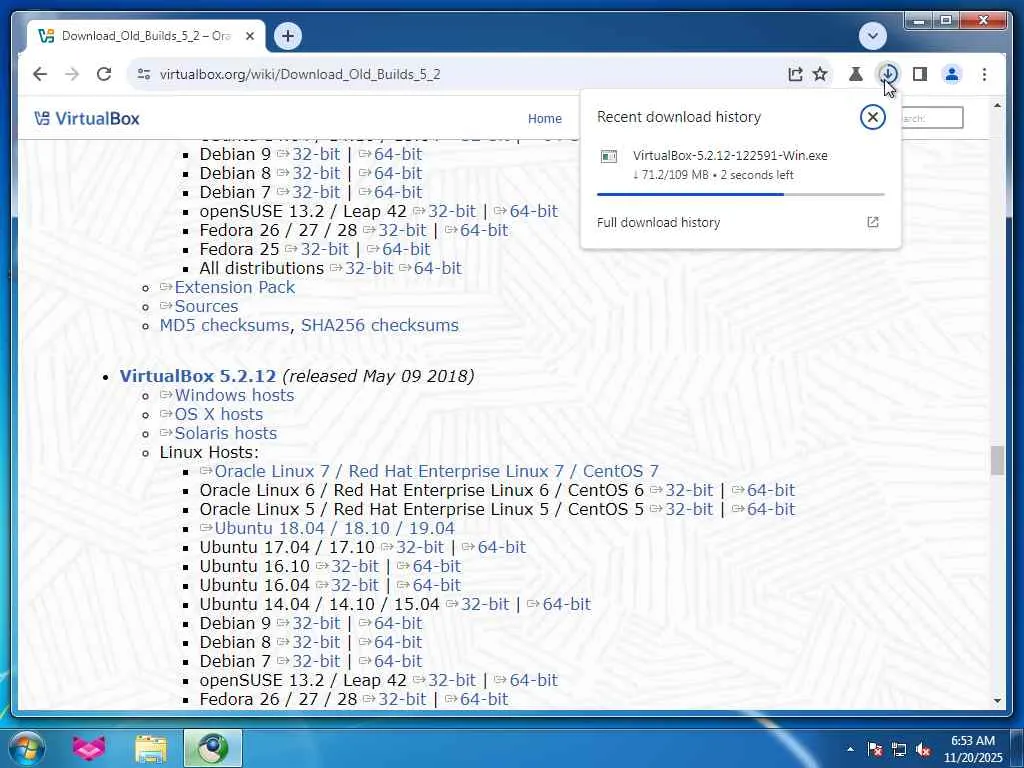Open Oracle Linux 5 64-bit link
The width and height of the screenshot is (1024, 768).
(771, 509)
